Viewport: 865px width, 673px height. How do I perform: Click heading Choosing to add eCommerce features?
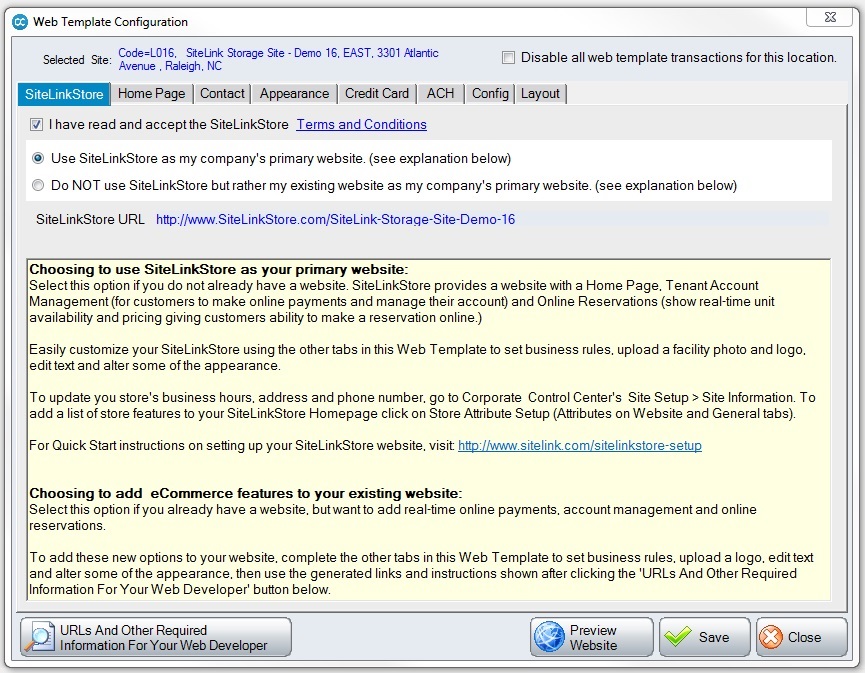click(x=245, y=493)
